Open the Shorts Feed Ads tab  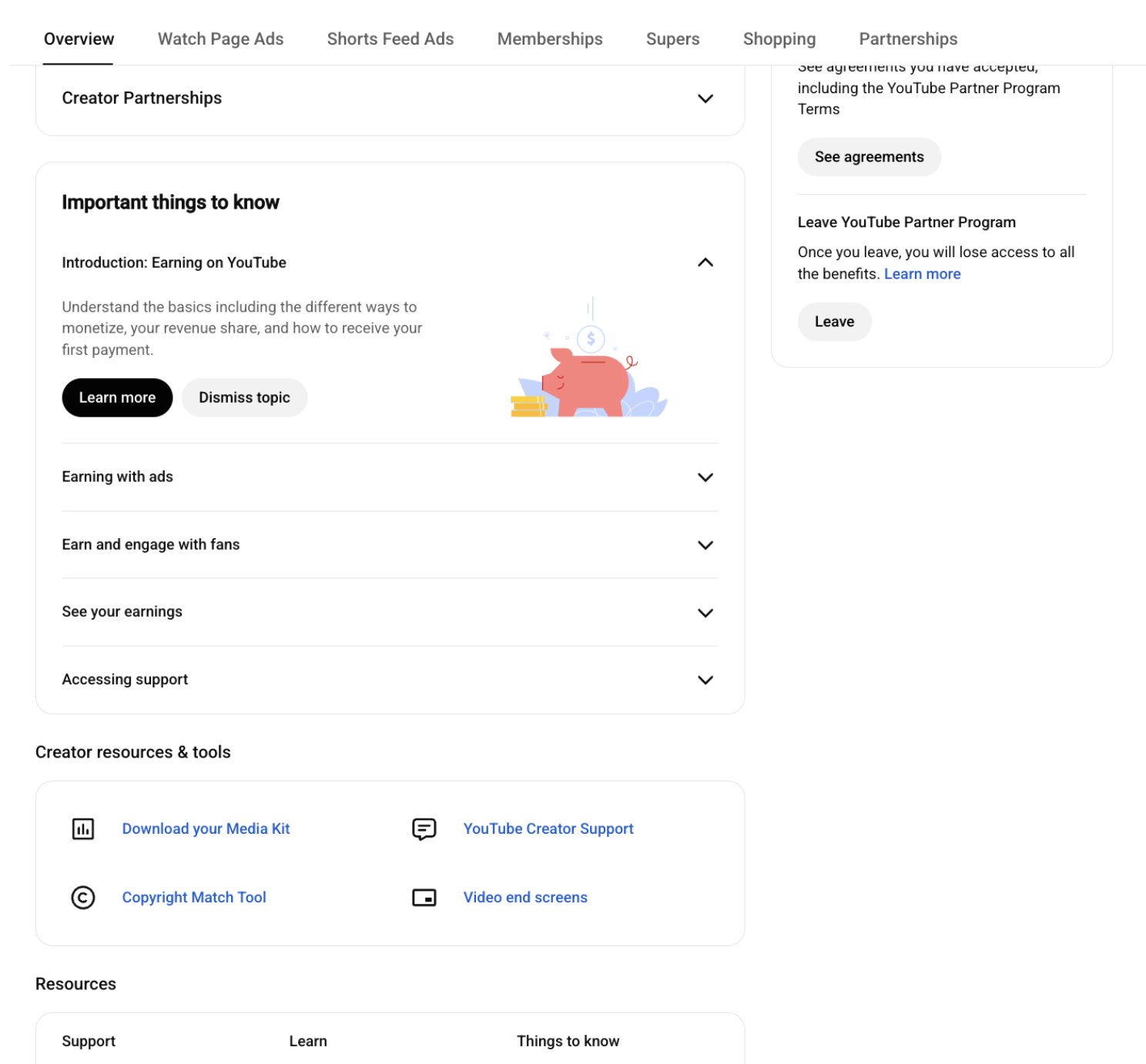390,38
